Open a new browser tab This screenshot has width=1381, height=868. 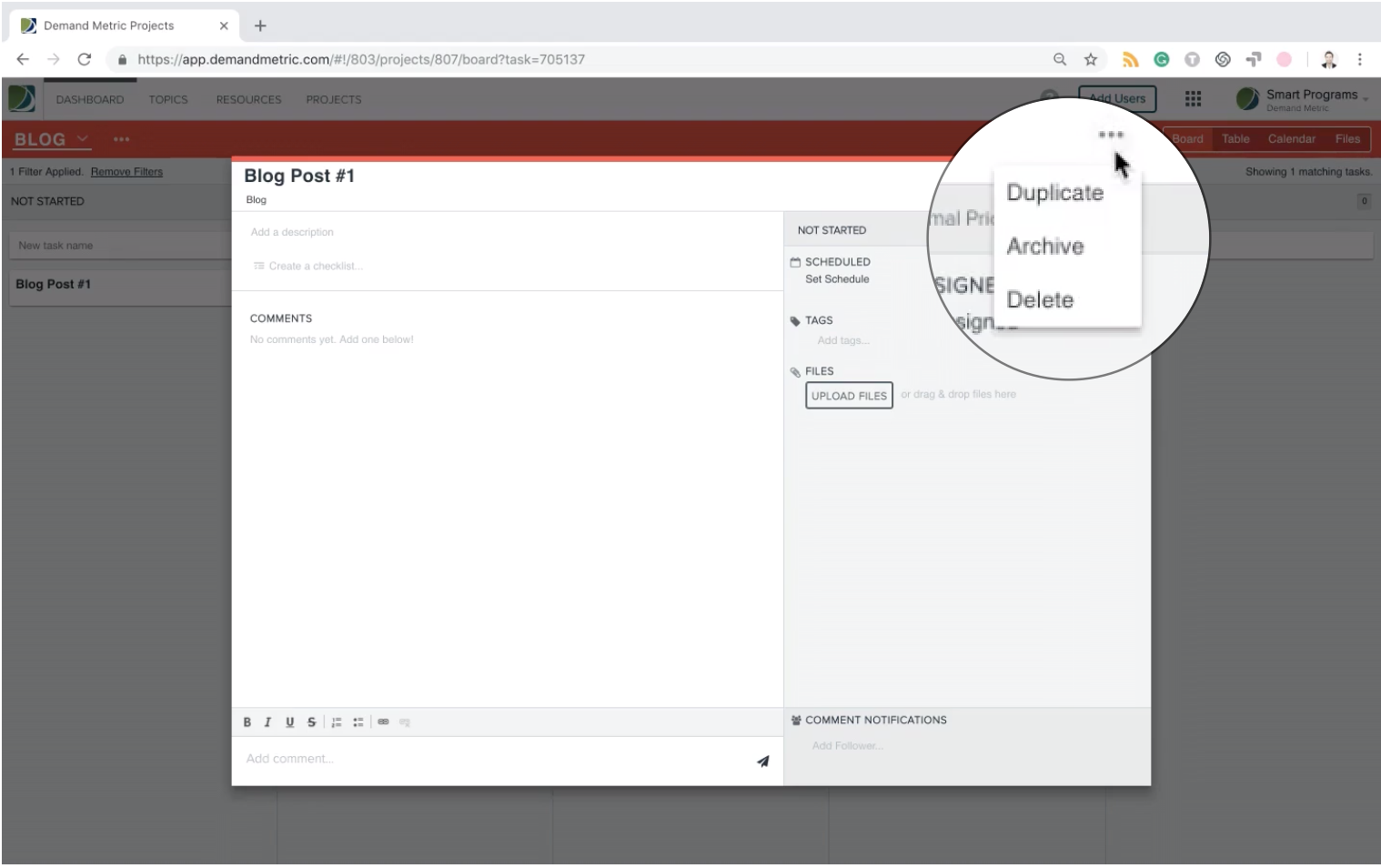260,25
